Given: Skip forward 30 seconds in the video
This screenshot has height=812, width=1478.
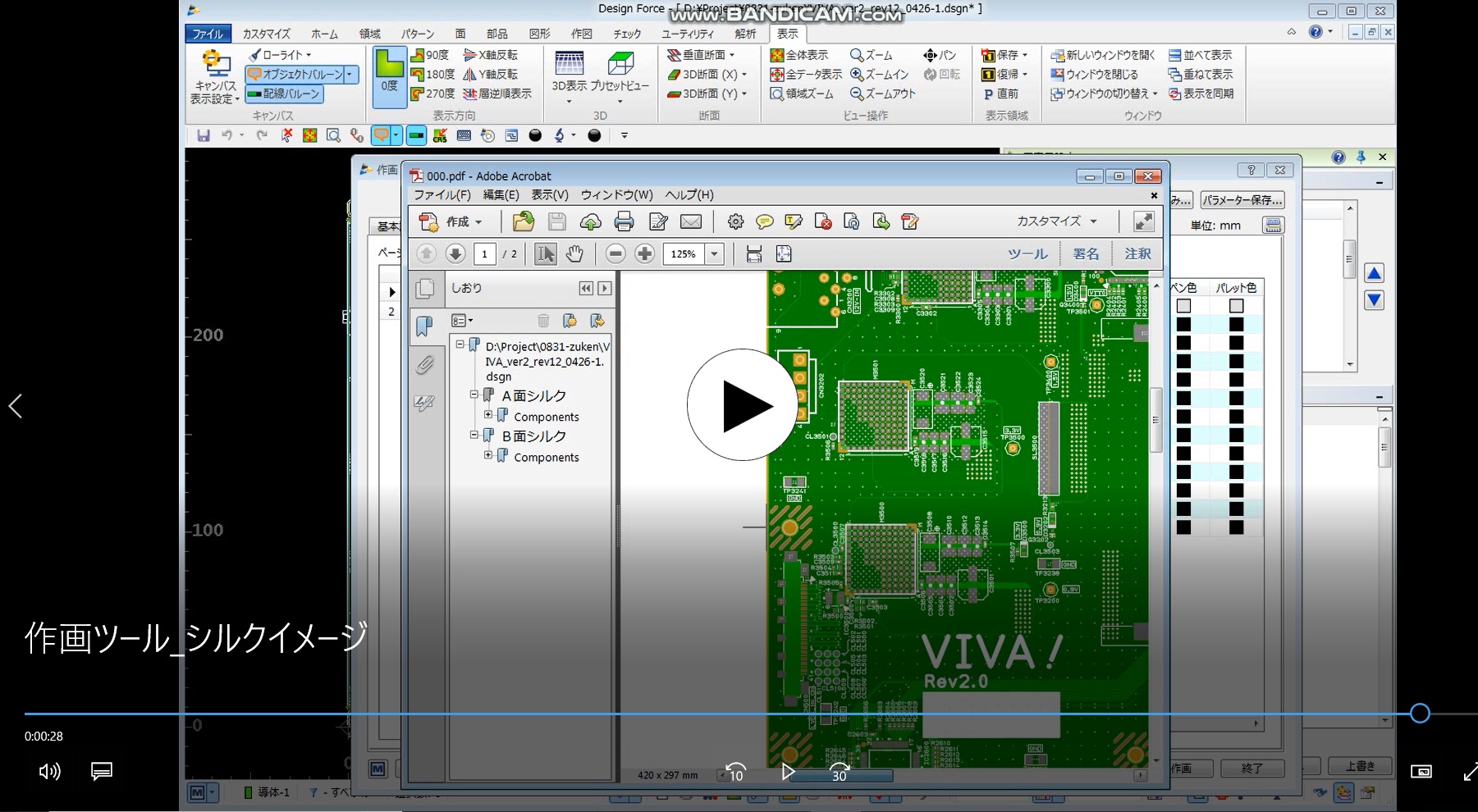Looking at the screenshot, I should [840, 771].
